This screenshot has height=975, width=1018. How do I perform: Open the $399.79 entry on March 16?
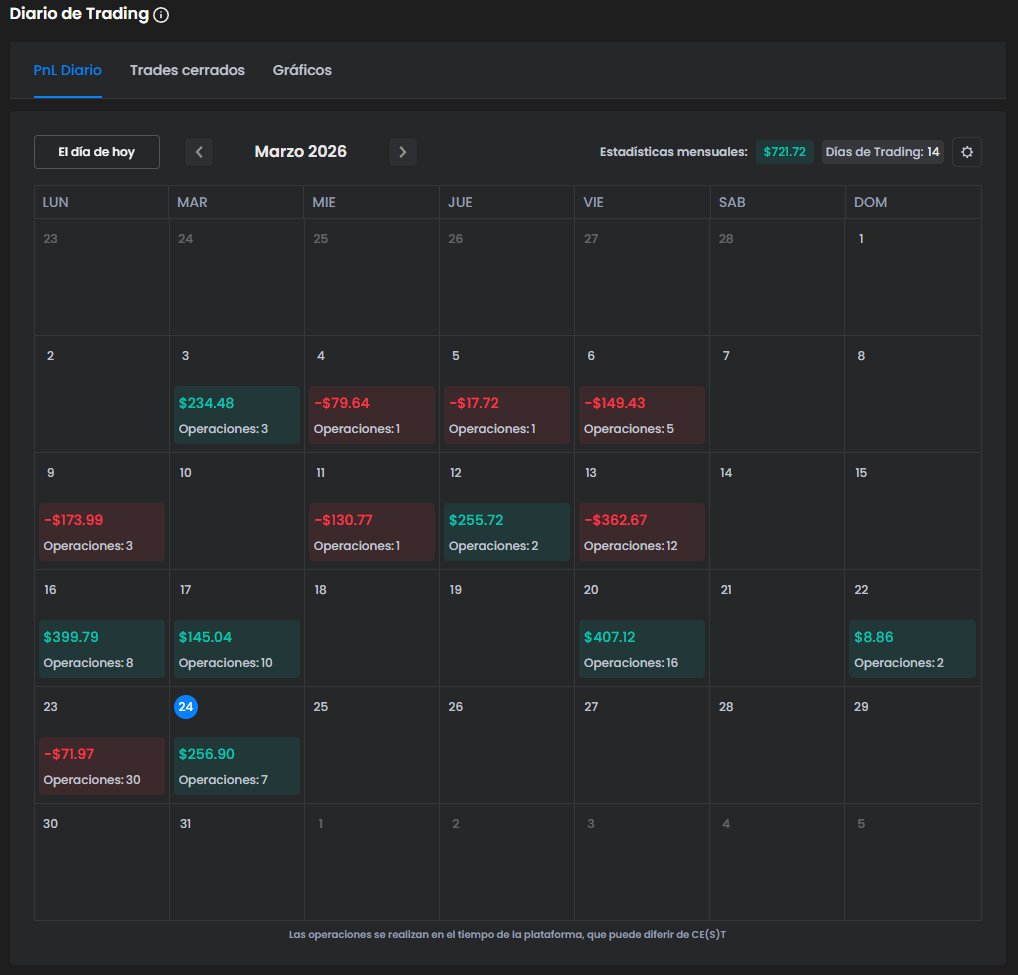(x=101, y=649)
